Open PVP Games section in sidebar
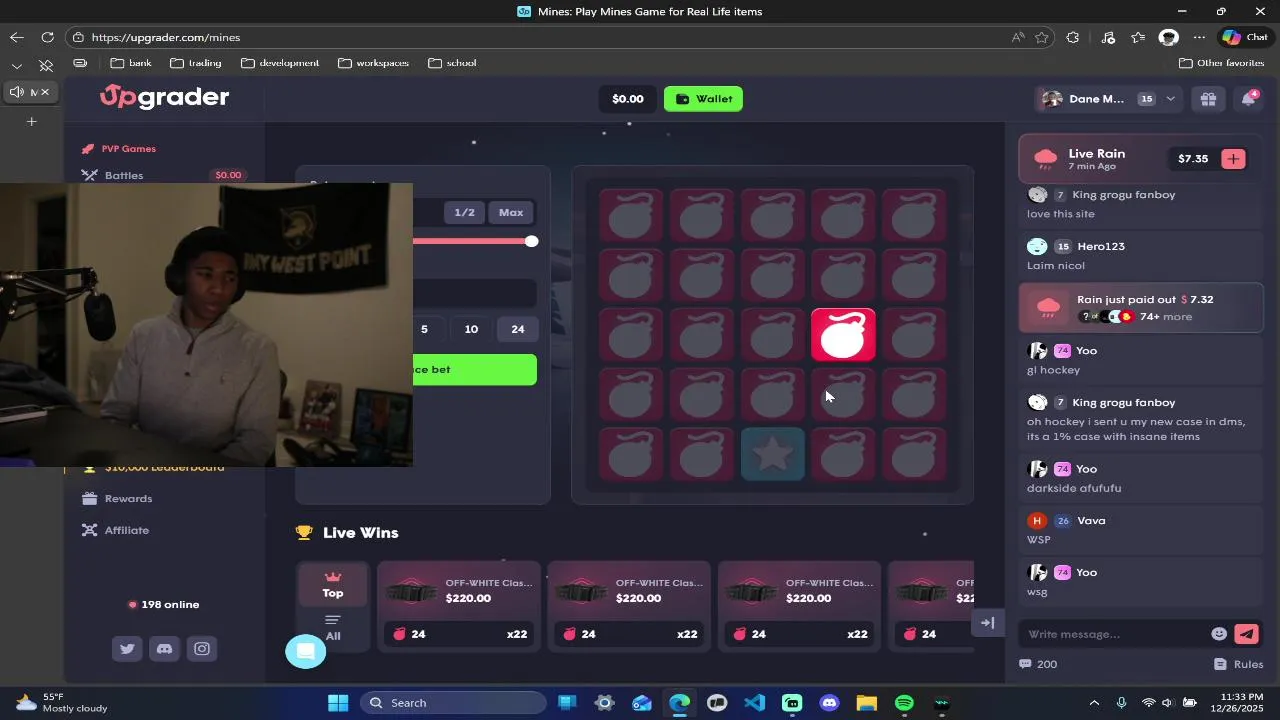The width and height of the screenshot is (1280, 720). pos(128,149)
